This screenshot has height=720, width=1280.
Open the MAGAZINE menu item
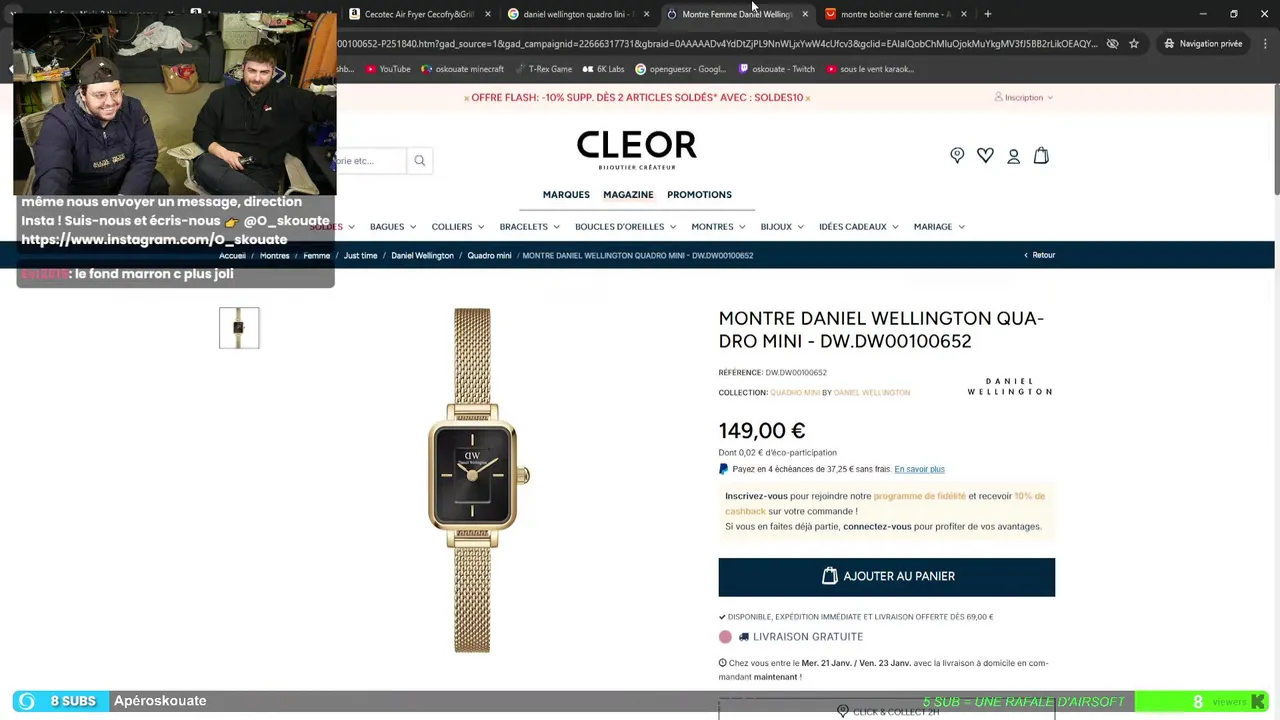click(628, 195)
